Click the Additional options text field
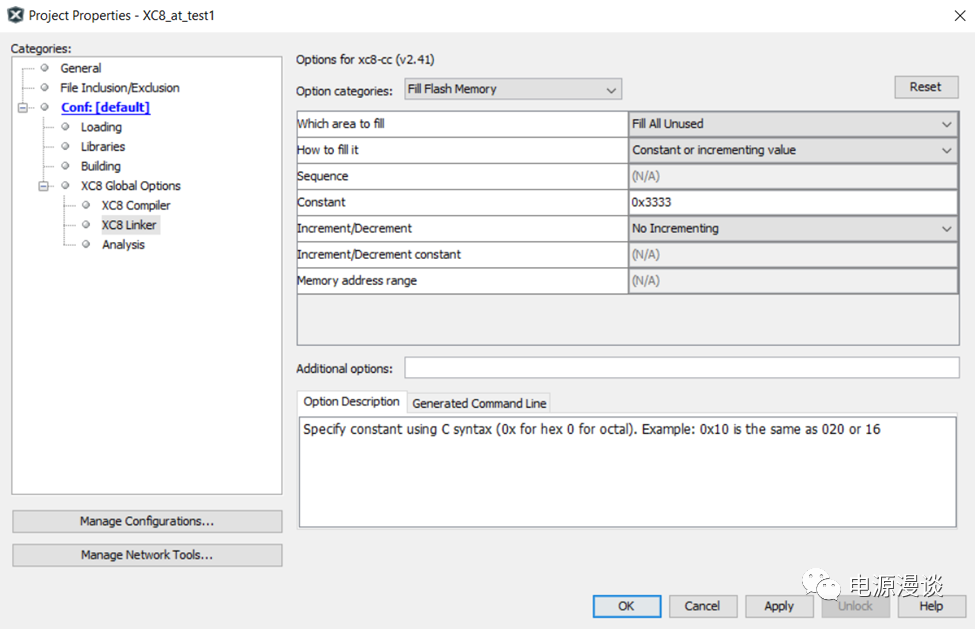The height and width of the screenshot is (629, 975). point(681,368)
